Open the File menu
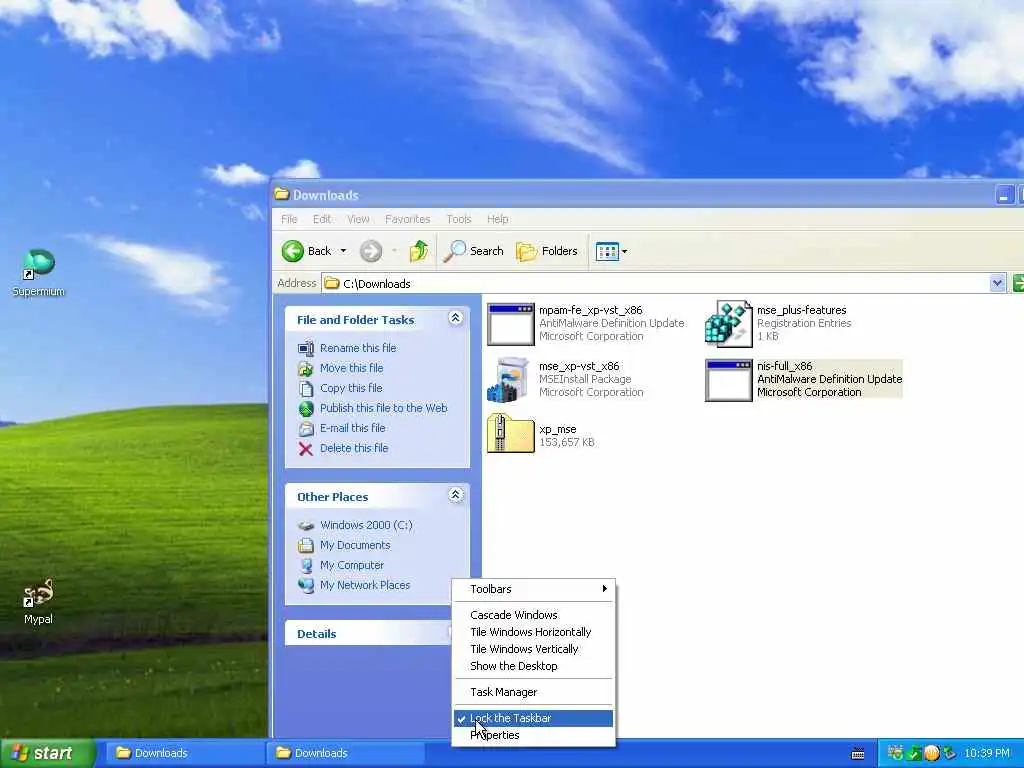This screenshot has height=768, width=1024. pyautogui.click(x=289, y=219)
